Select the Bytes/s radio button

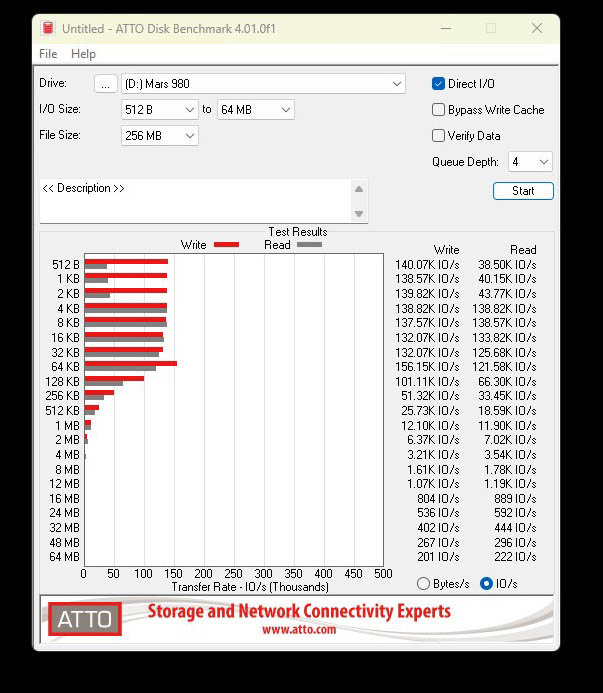[423, 583]
